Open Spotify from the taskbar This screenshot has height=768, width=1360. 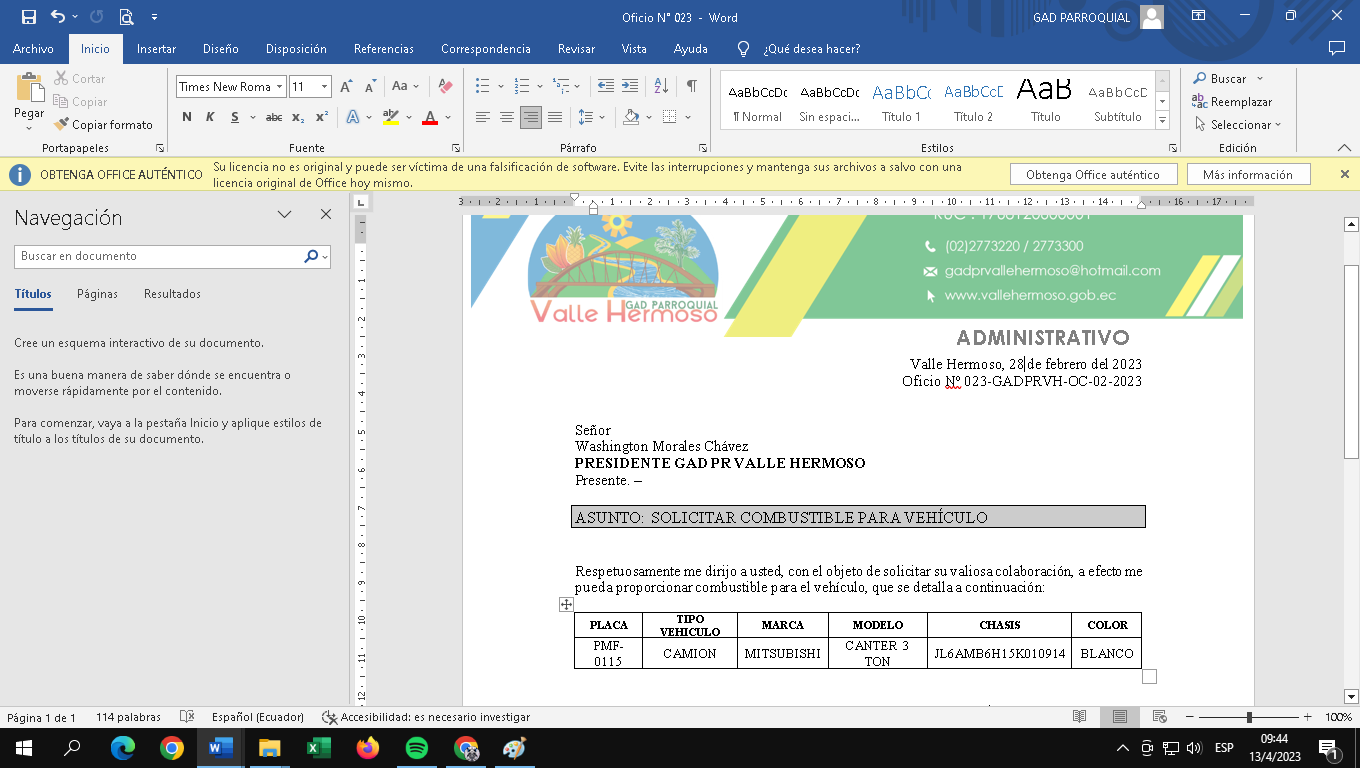tap(417, 748)
